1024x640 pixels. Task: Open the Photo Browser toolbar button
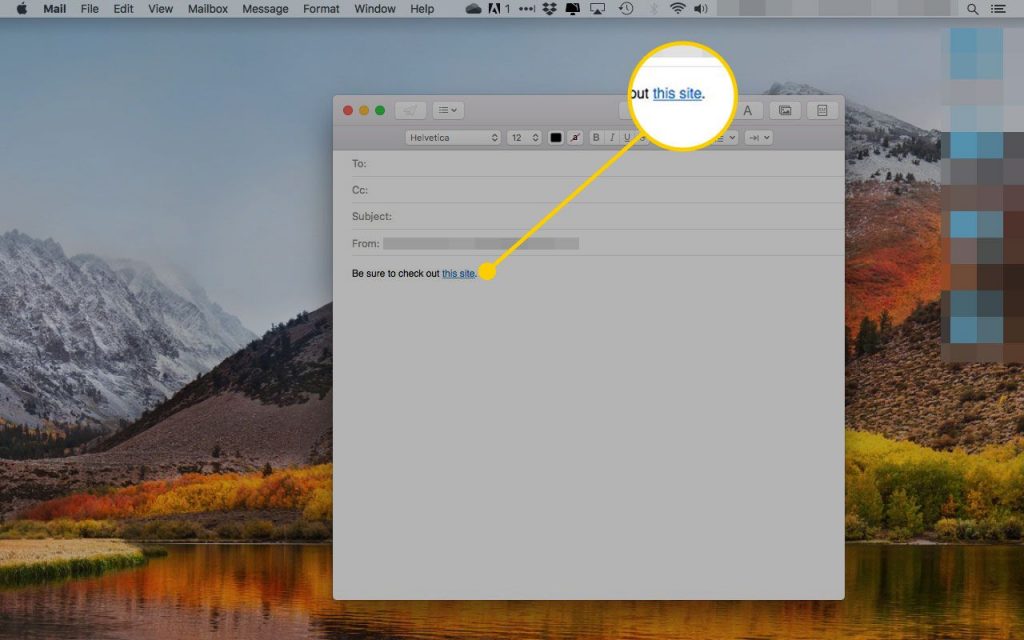tap(785, 111)
